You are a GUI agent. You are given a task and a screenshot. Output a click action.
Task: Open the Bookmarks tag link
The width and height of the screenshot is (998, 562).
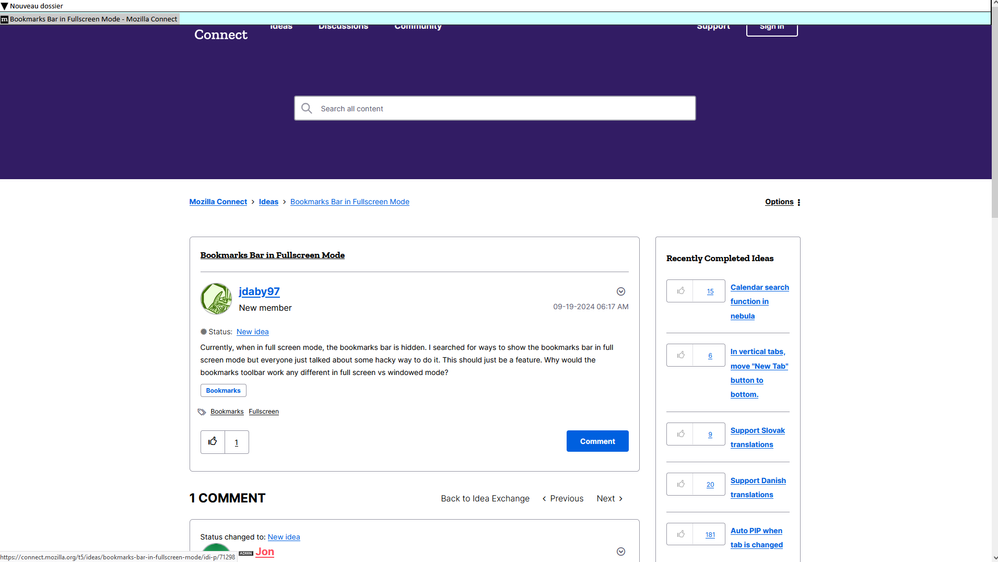click(227, 412)
